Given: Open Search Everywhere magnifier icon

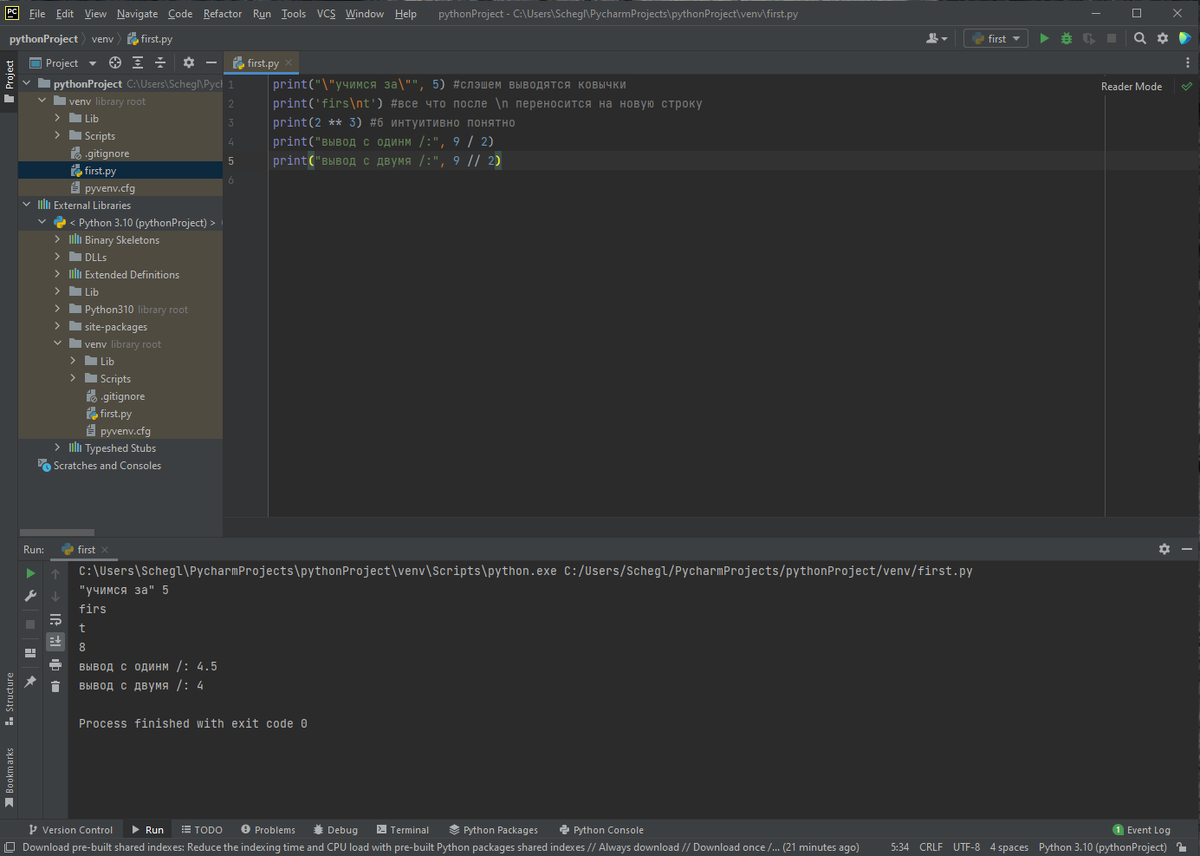Looking at the screenshot, I should point(1140,38).
